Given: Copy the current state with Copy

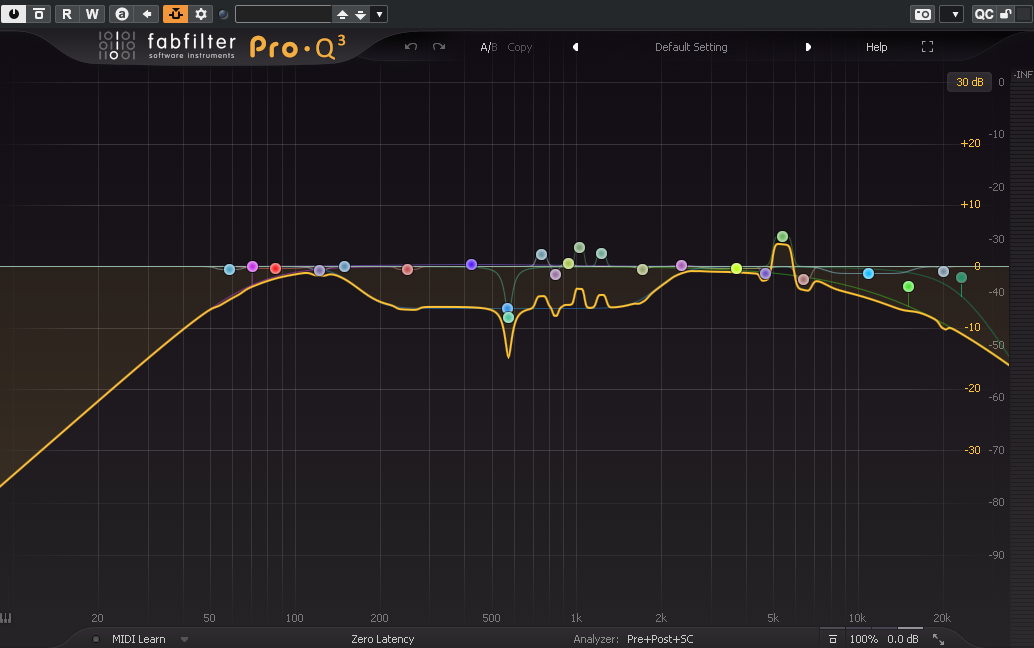Looking at the screenshot, I should (520, 47).
